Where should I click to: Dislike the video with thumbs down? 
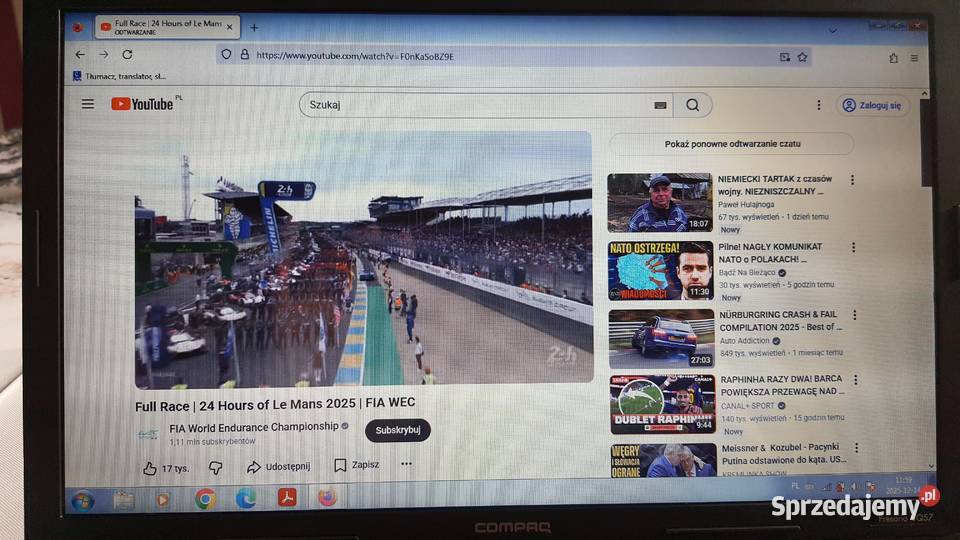(x=215, y=467)
